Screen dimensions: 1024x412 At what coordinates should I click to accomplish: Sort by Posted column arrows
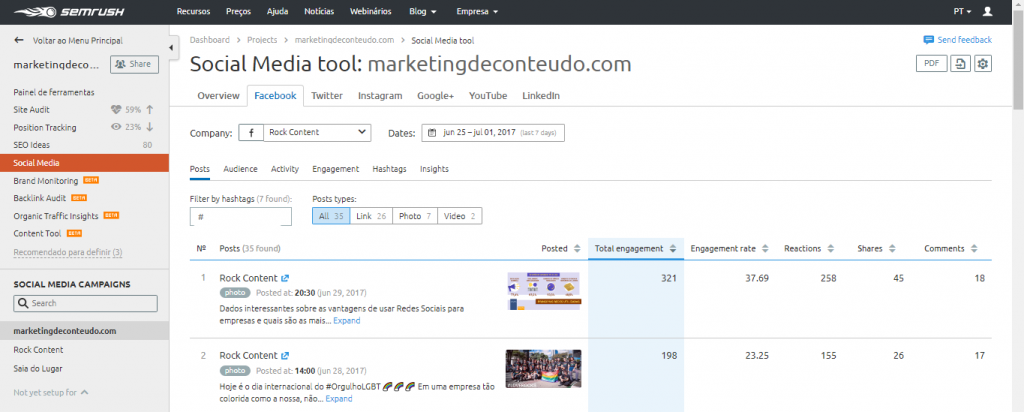577,249
